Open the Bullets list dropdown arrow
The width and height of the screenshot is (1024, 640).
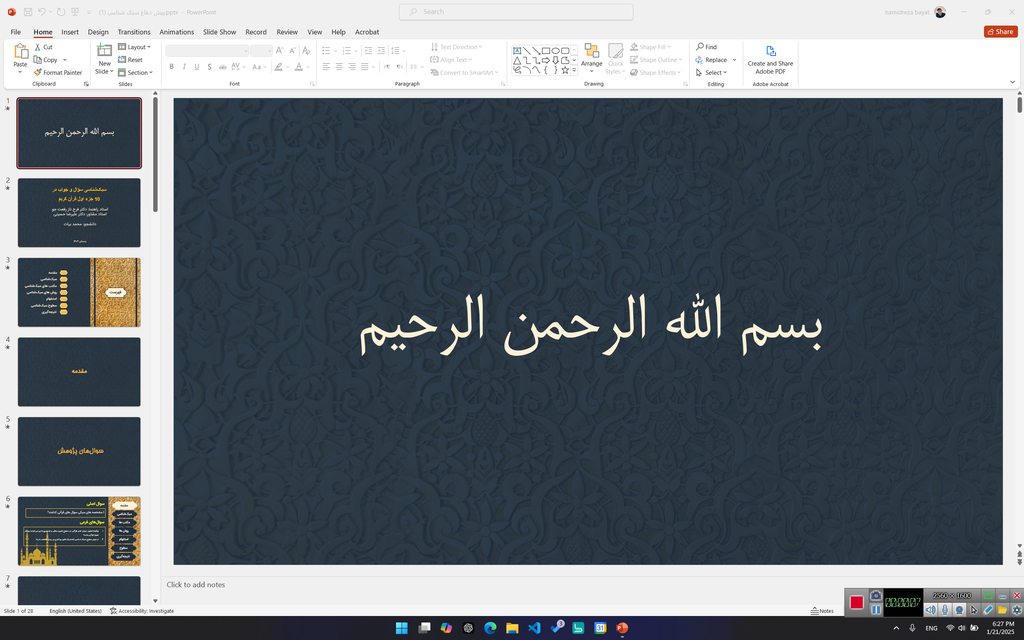pos(336,50)
